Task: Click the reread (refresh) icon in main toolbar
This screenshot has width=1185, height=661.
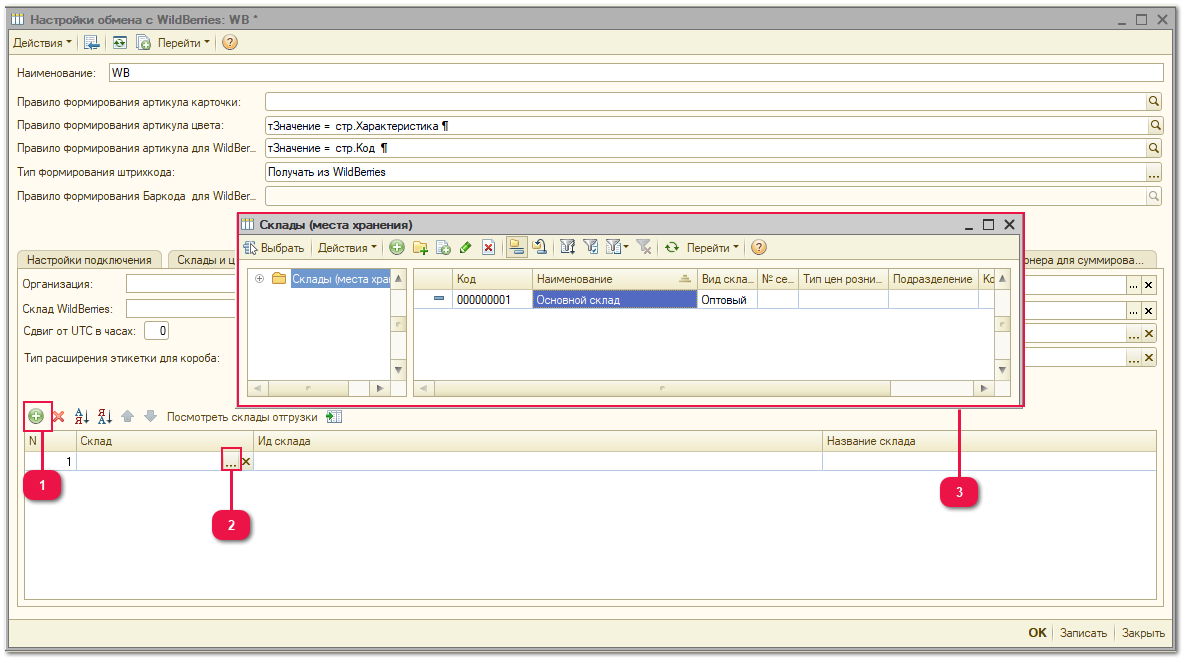Action: click(119, 42)
